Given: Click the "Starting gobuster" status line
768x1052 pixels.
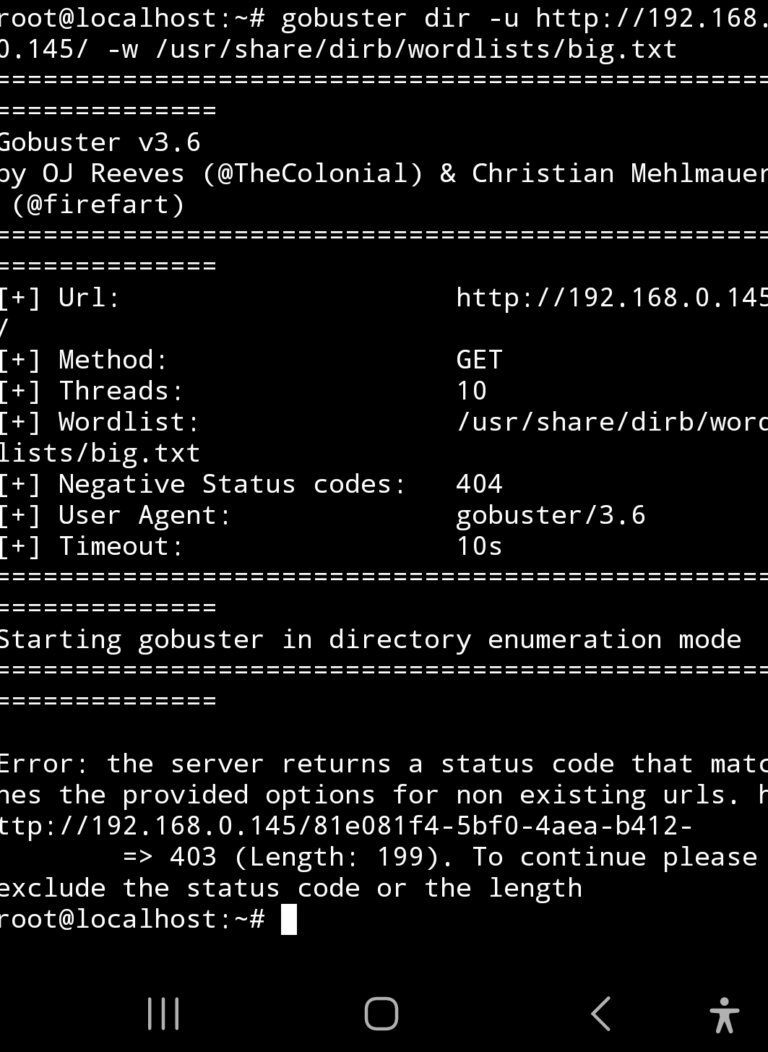Looking at the screenshot, I should (370, 639).
